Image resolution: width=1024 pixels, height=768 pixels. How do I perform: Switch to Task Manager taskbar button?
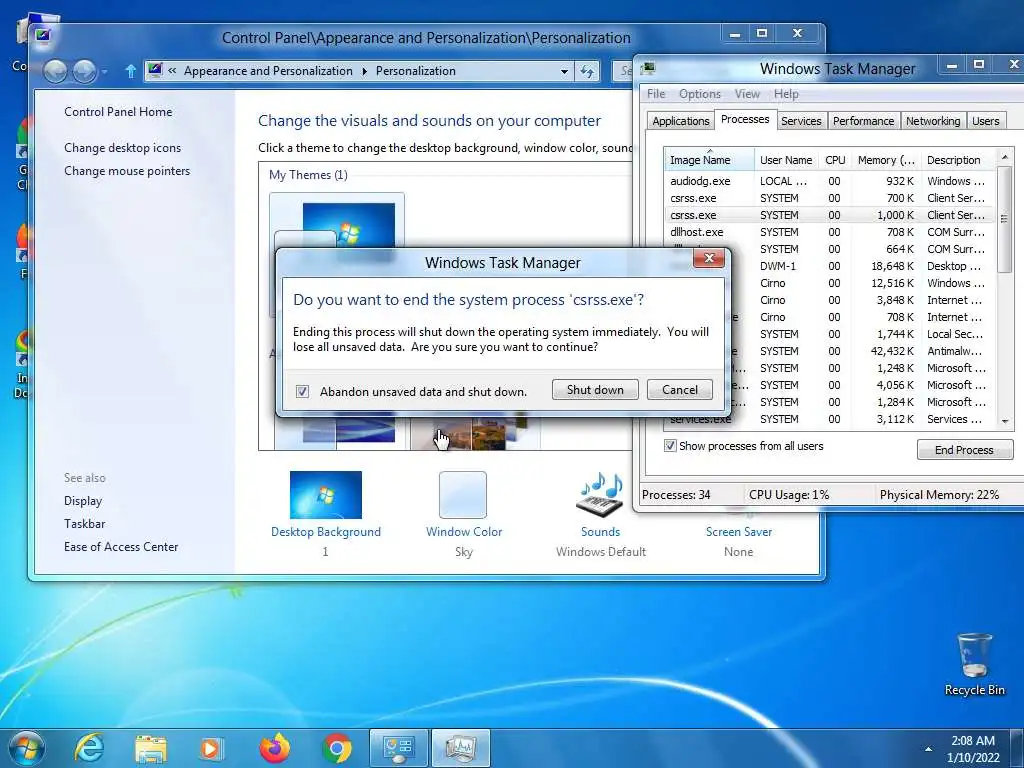pos(460,748)
